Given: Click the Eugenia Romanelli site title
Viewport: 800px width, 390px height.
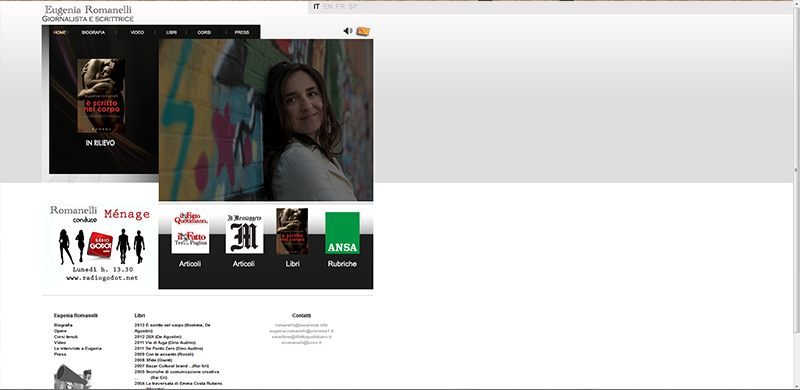Looking at the screenshot, I should click(x=88, y=10).
